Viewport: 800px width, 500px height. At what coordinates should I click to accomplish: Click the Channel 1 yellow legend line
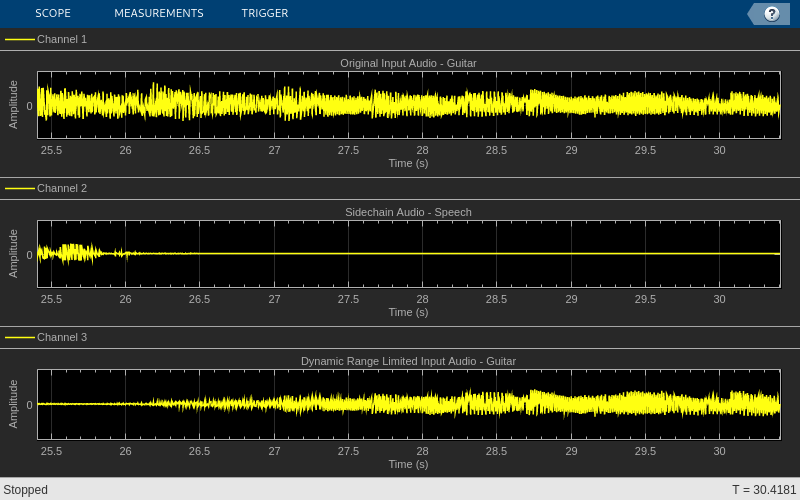point(20,39)
